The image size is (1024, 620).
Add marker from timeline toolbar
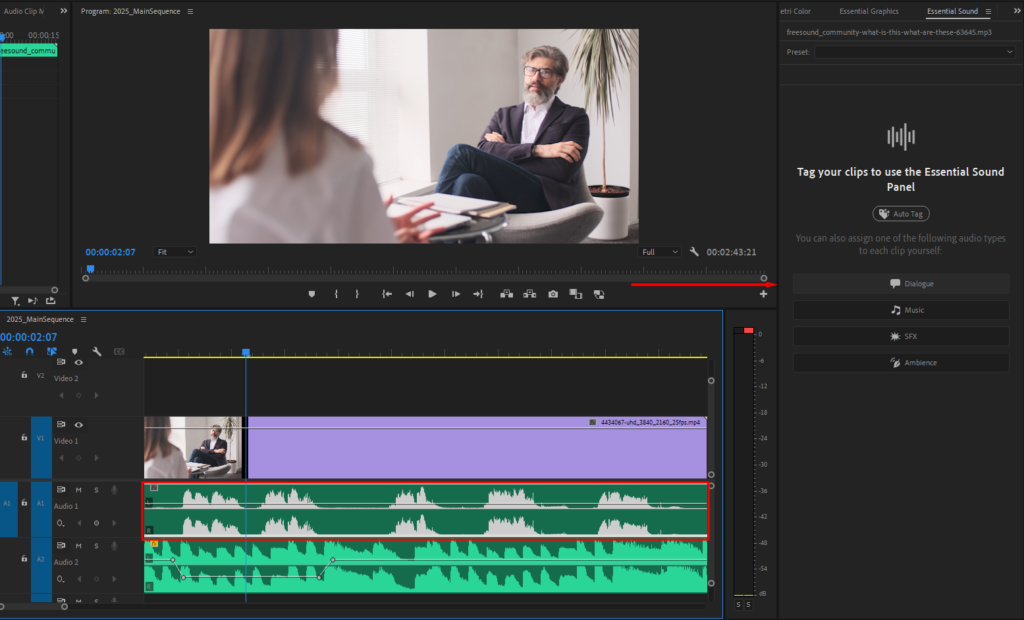[74, 351]
